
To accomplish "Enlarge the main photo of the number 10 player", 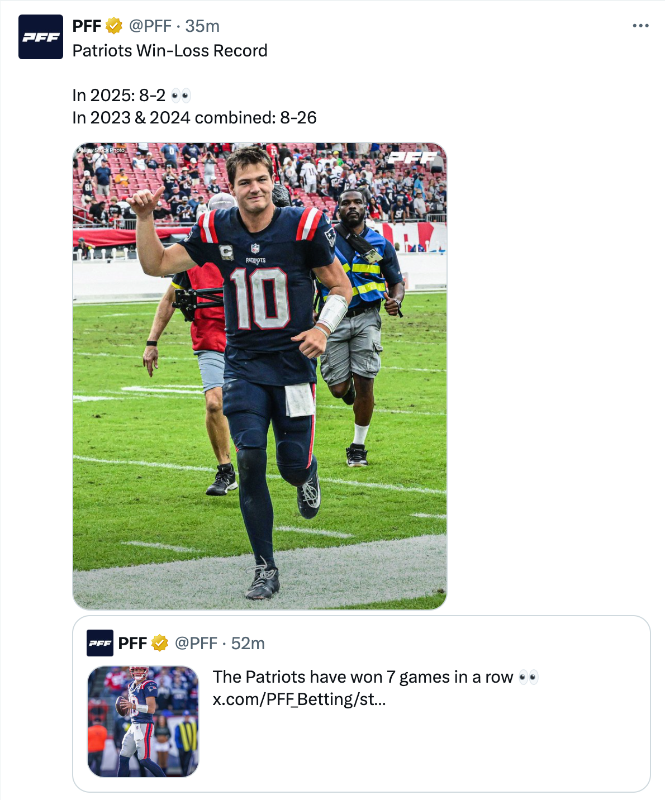I will pyautogui.click(x=260, y=376).
